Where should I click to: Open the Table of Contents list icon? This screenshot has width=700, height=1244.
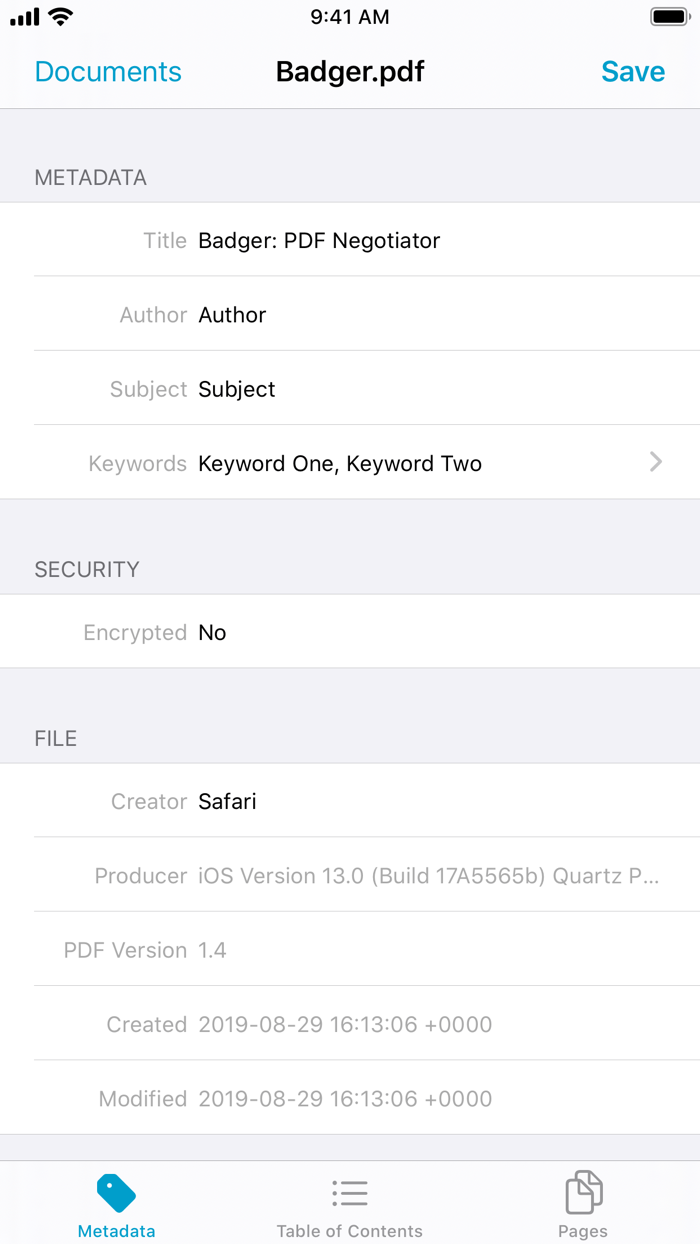point(350,1193)
